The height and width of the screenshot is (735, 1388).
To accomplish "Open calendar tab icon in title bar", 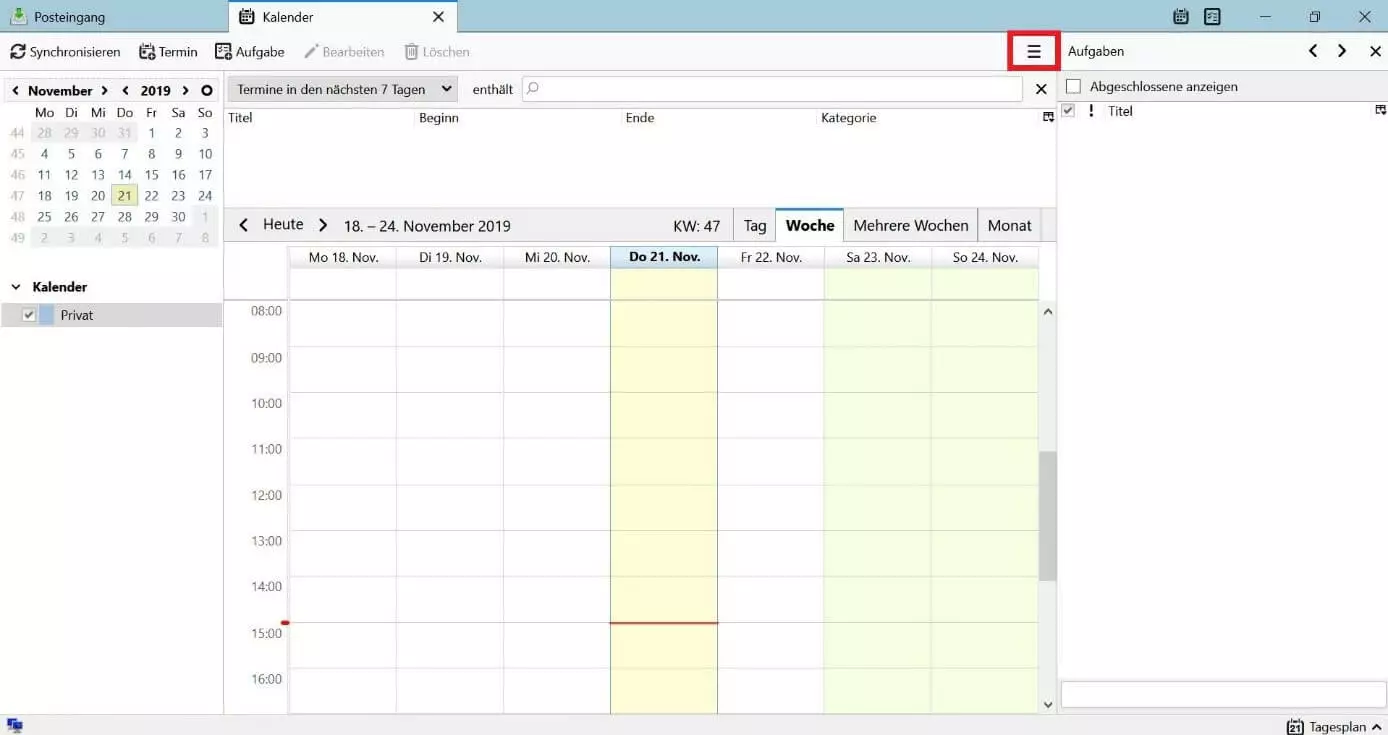I will point(1181,17).
